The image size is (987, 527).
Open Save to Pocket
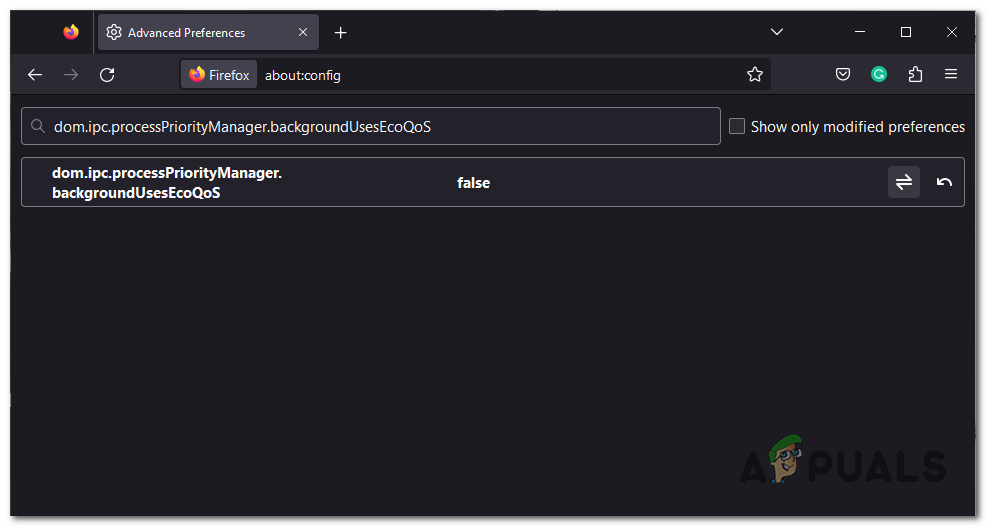point(843,75)
